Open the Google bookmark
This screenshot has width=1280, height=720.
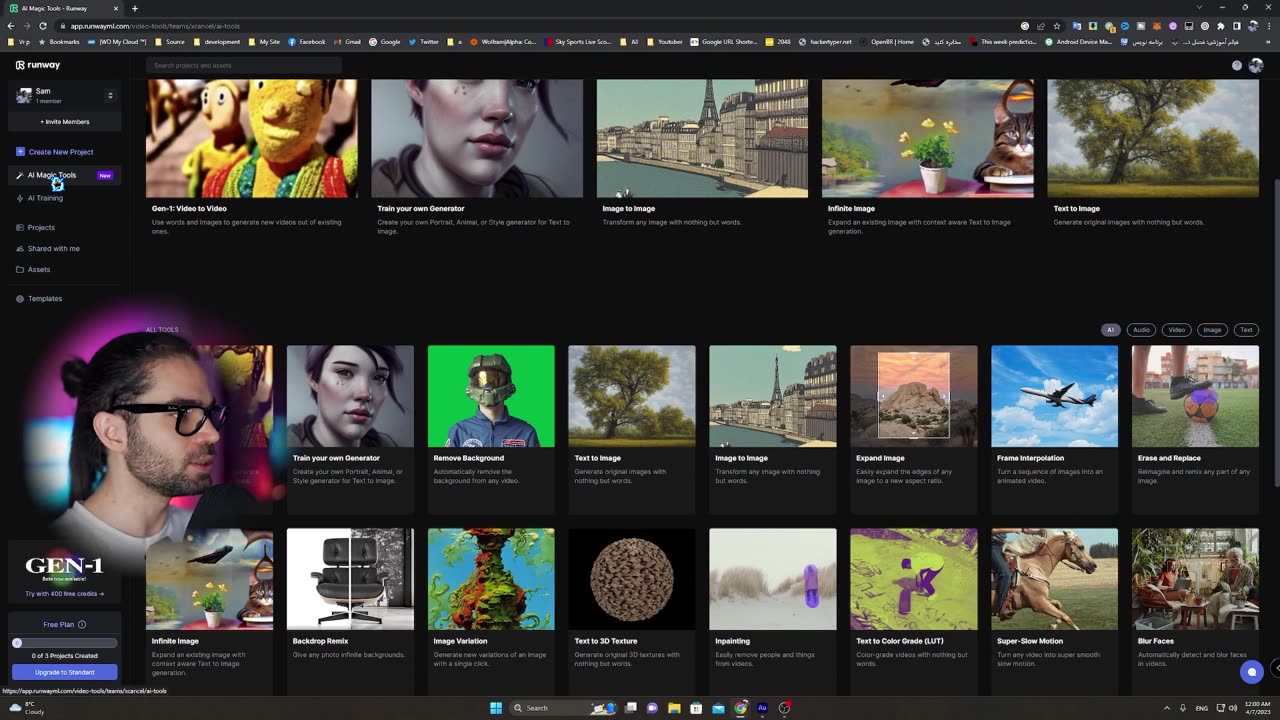(x=384, y=42)
